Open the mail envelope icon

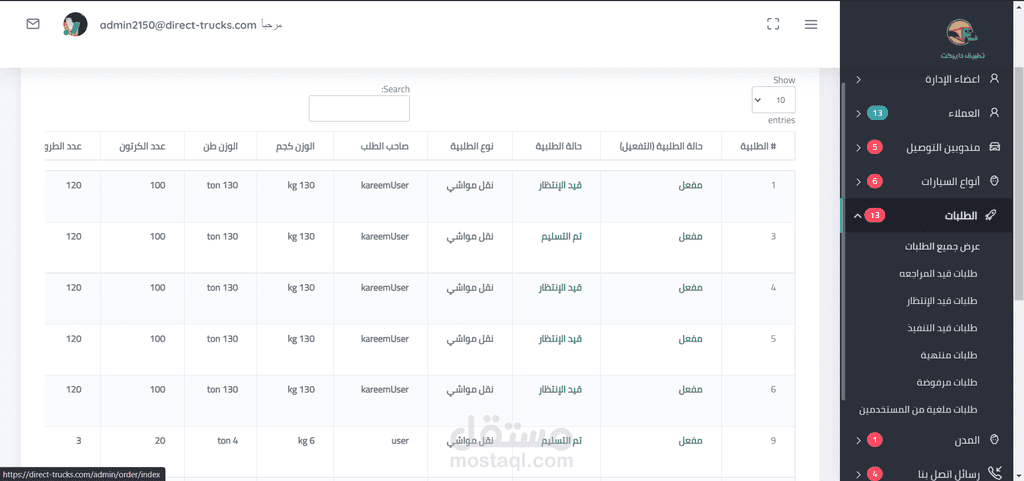point(33,24)
